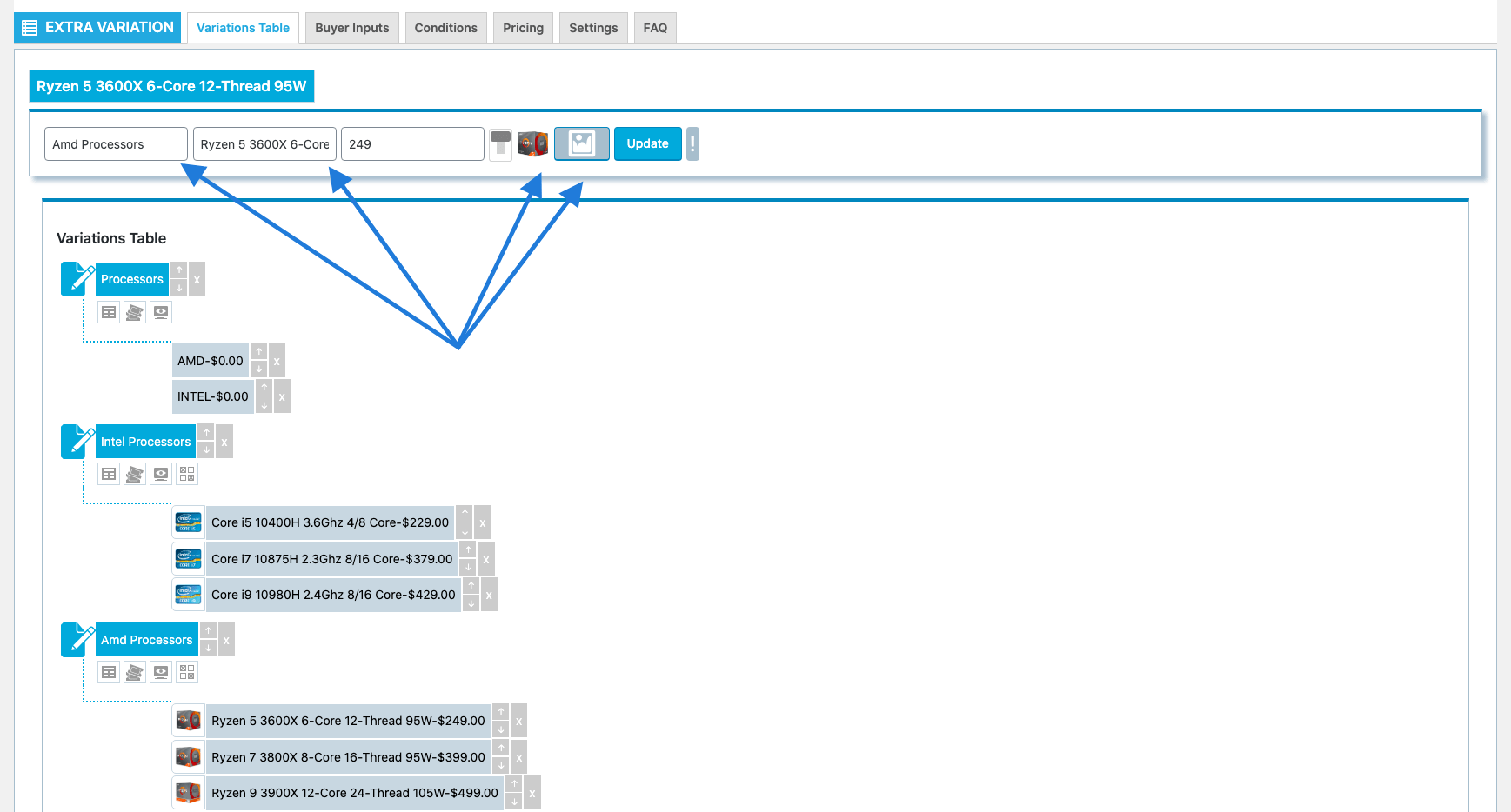This screenshot has width=1511, height=812.
Task: Open the image picker button beside Update
Action: [x=582, y=143]
